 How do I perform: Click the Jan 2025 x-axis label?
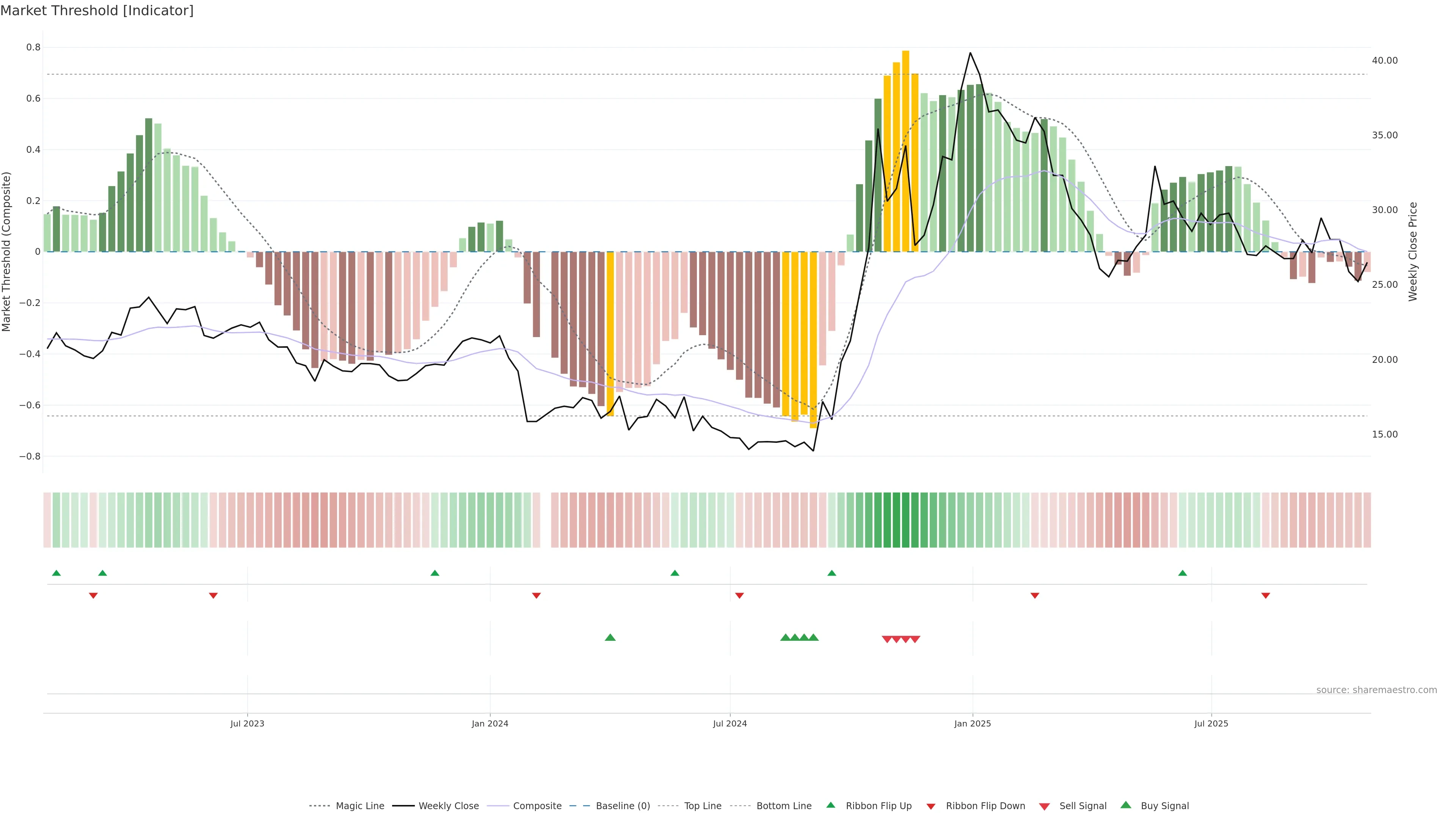[972, 723]
